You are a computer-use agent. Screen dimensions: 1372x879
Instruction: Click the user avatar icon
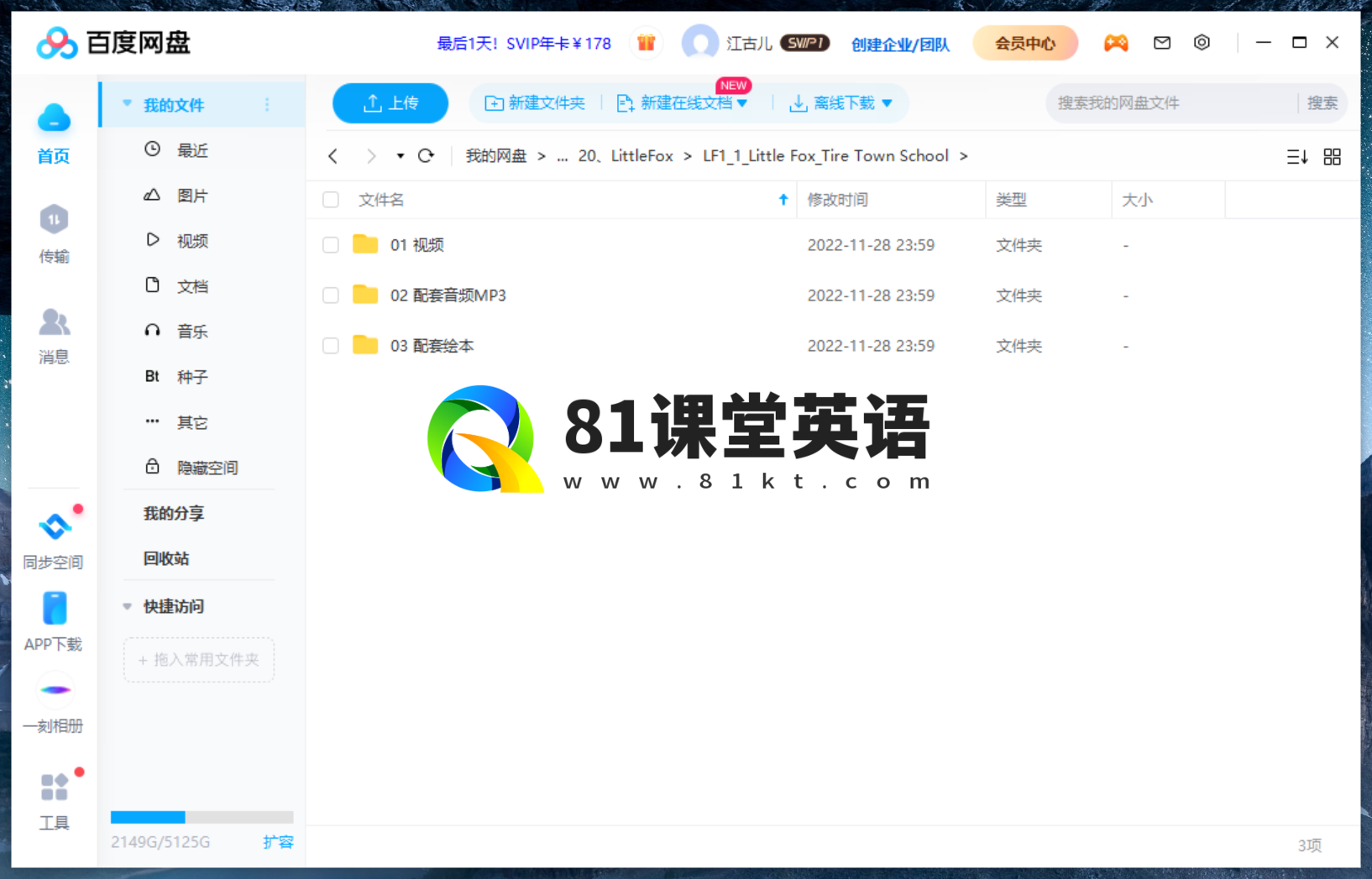click(699, 43)
